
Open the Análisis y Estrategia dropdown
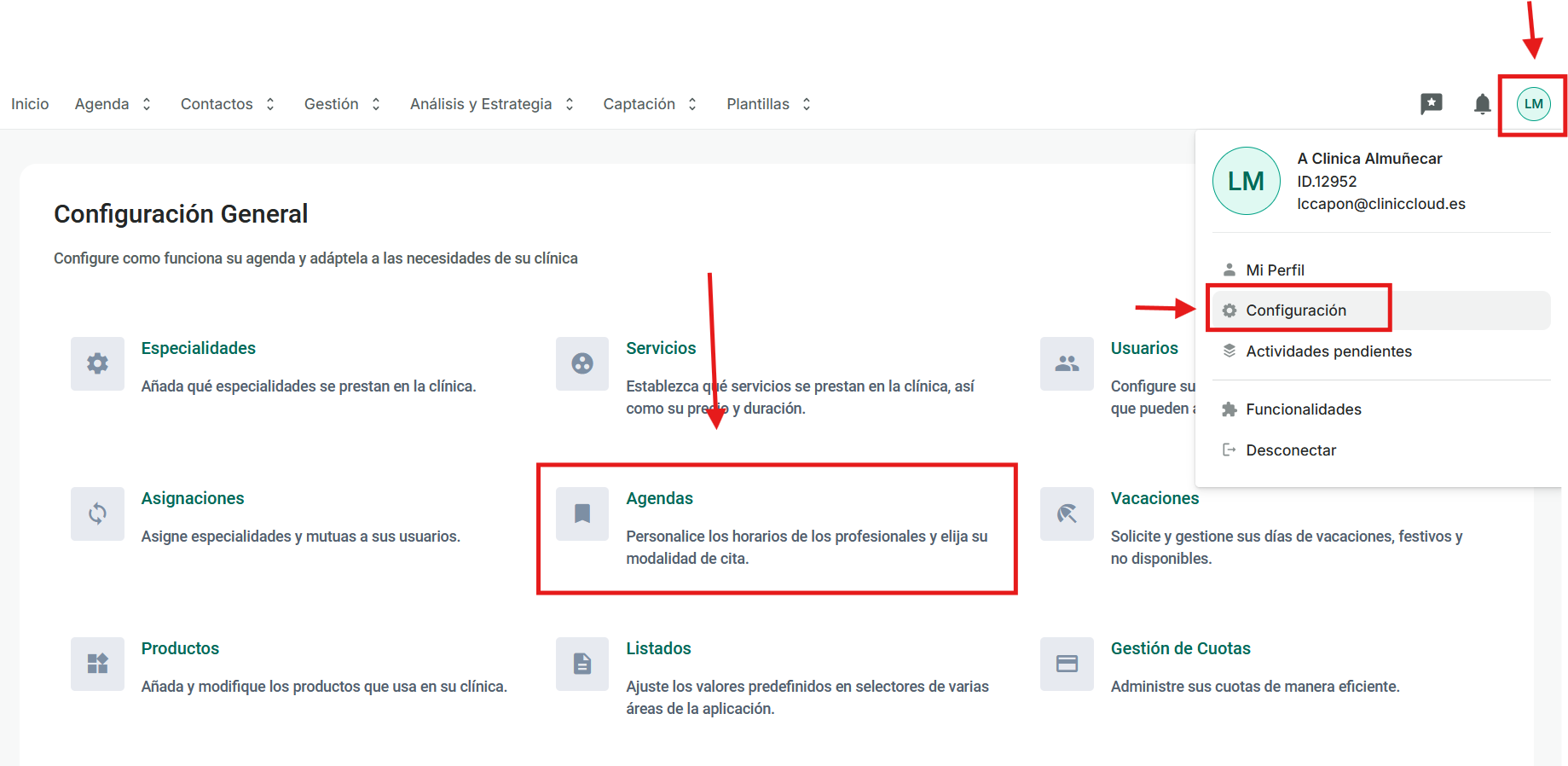click(491, 104)
